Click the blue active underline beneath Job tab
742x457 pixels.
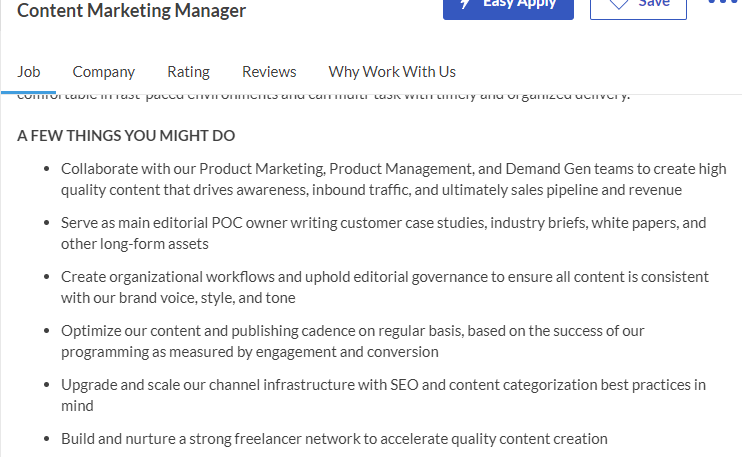[x=28, y=92]
